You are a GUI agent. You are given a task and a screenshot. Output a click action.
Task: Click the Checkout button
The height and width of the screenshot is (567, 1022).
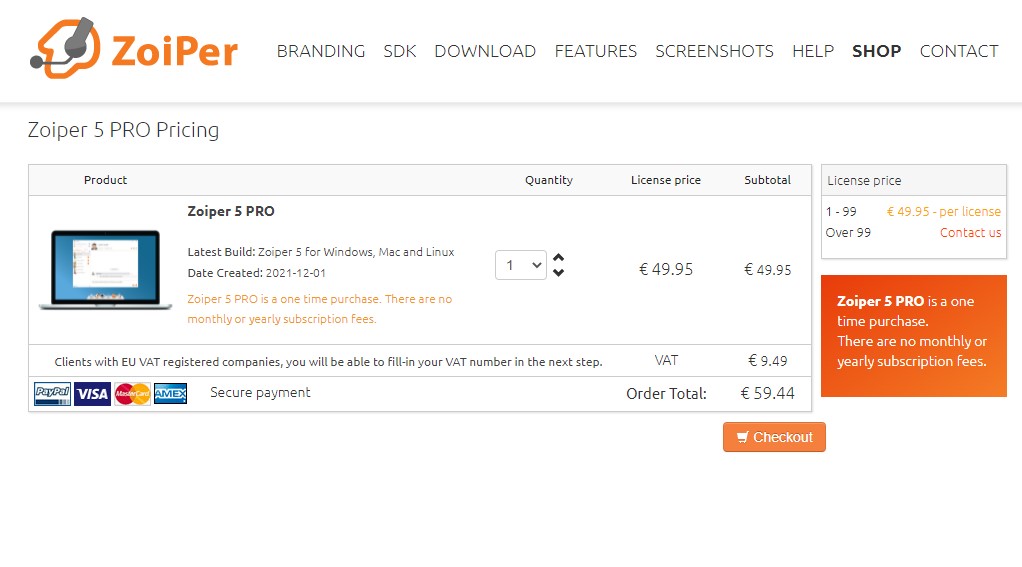(x=774, y=437)
